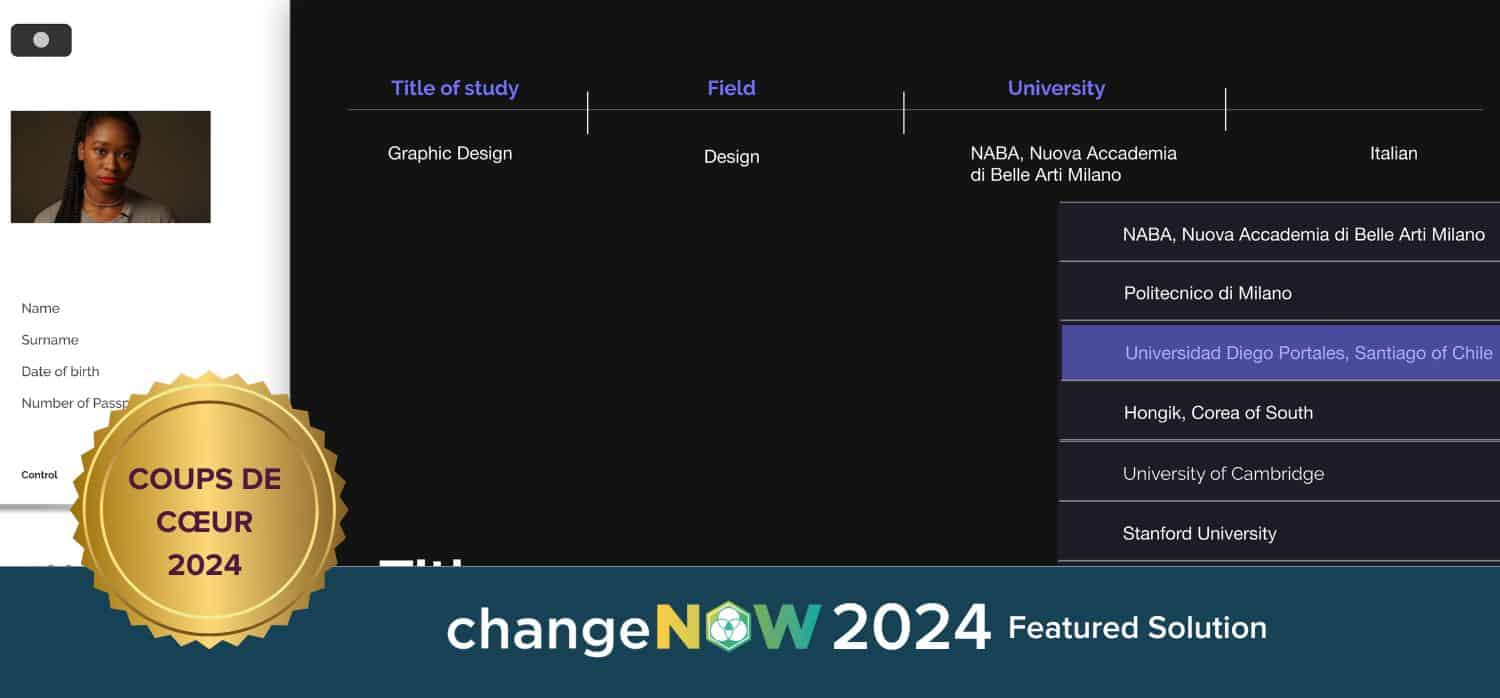Select University of Cambridge from the list

click(x=1222, y=473)
